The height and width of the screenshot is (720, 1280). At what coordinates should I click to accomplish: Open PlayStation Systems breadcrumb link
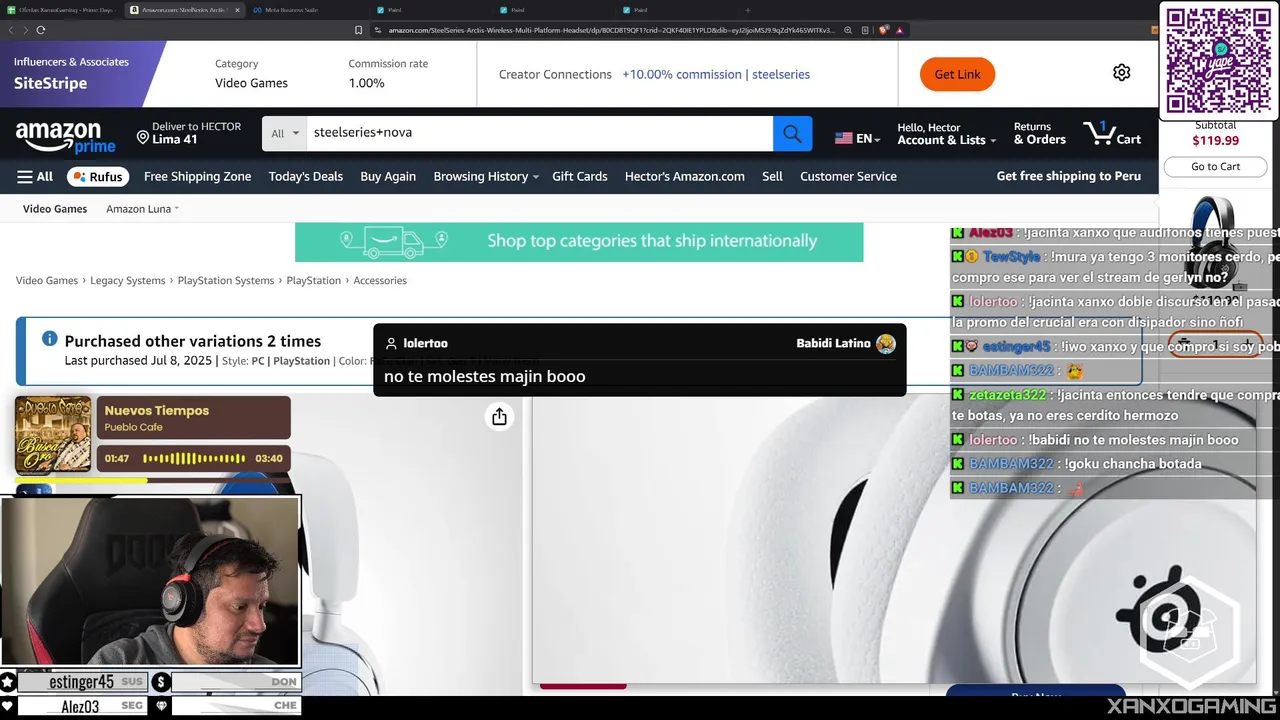226,280
